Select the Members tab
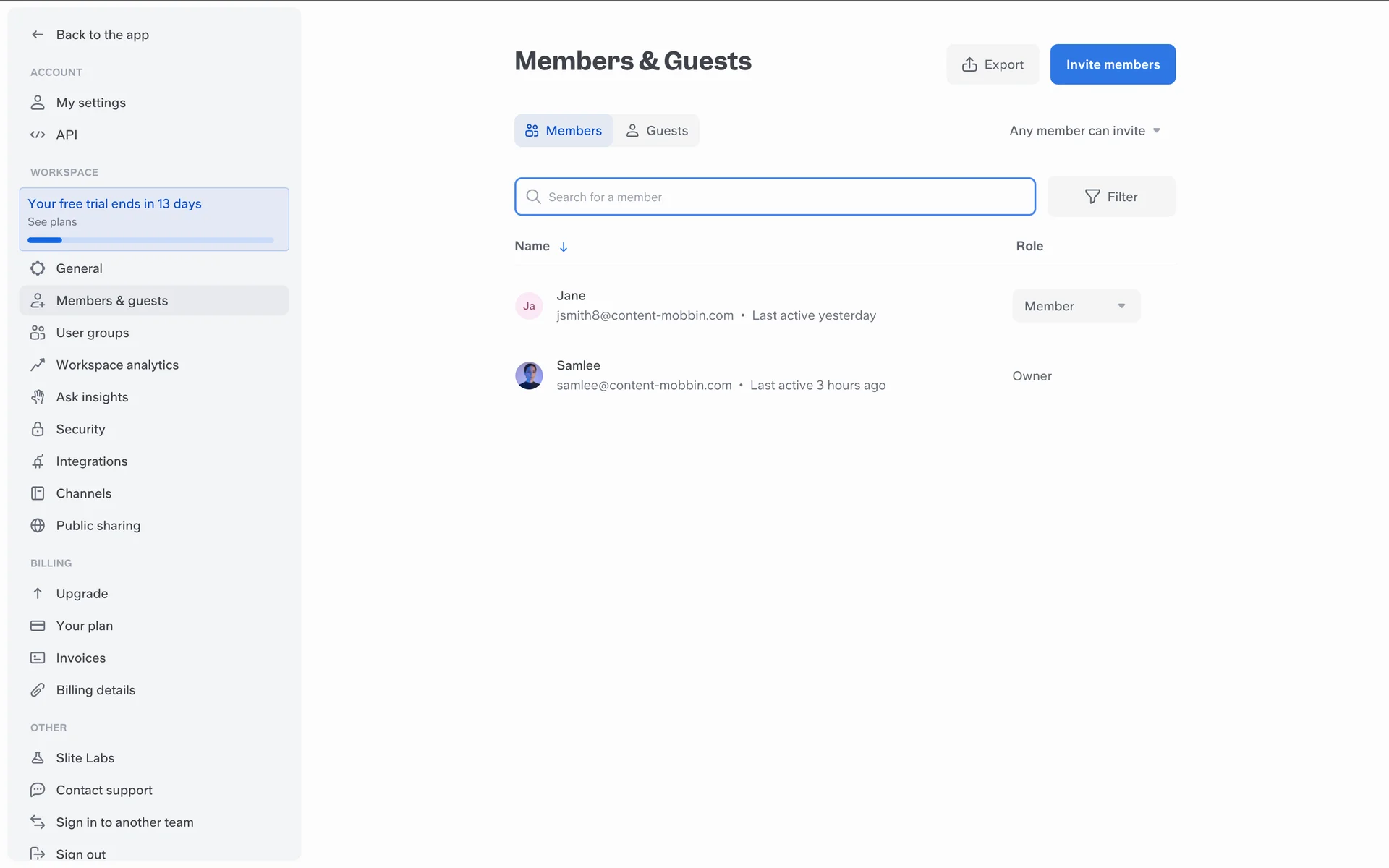 click(564, 131)
